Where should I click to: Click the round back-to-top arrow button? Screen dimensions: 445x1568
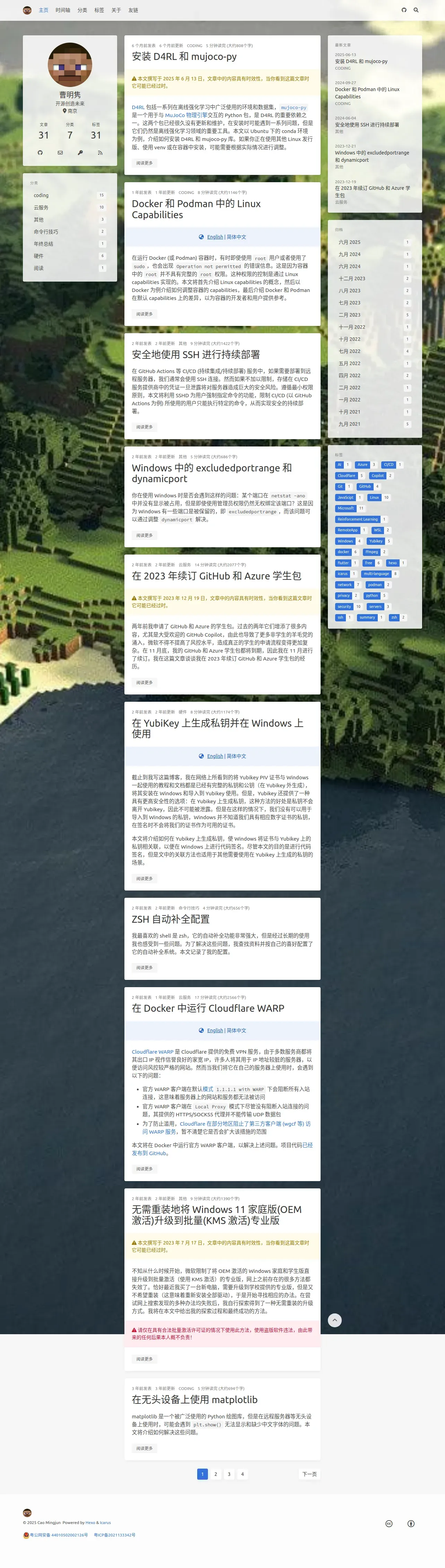(335, 1320)
